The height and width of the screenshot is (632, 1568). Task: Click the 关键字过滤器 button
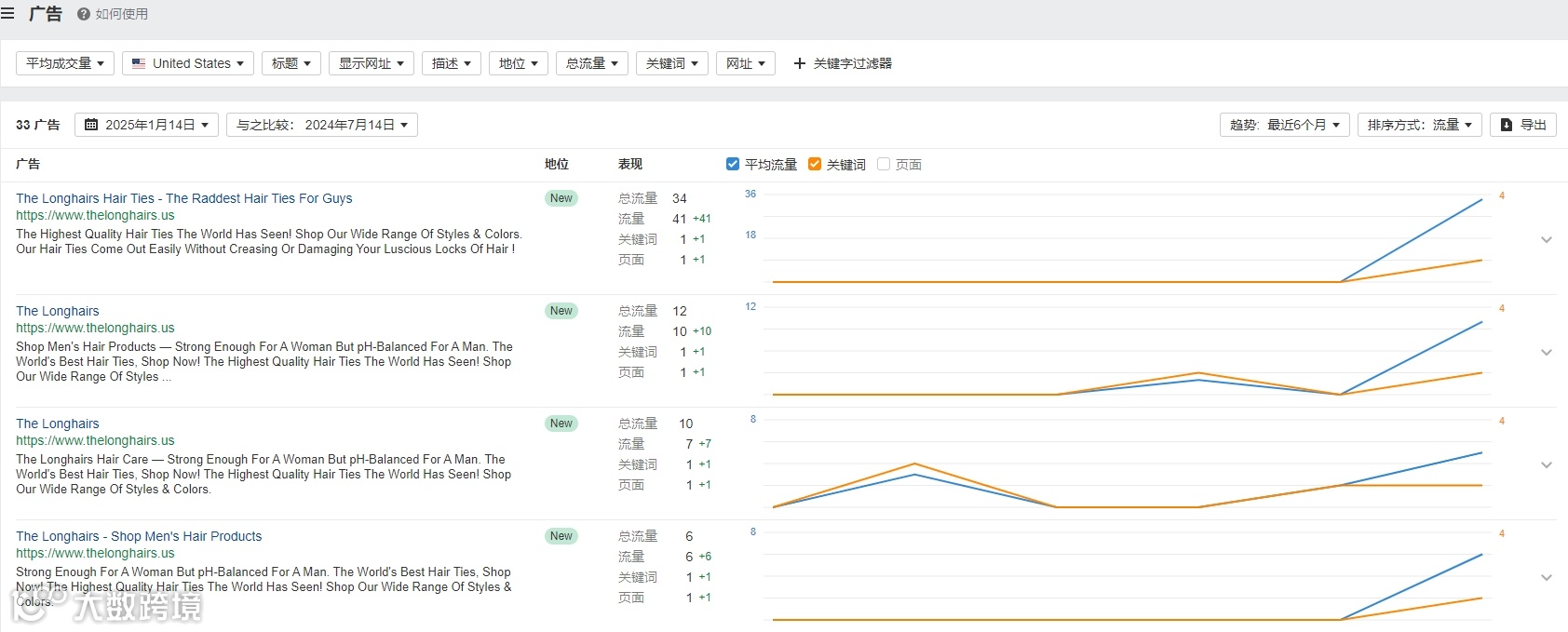843,63
